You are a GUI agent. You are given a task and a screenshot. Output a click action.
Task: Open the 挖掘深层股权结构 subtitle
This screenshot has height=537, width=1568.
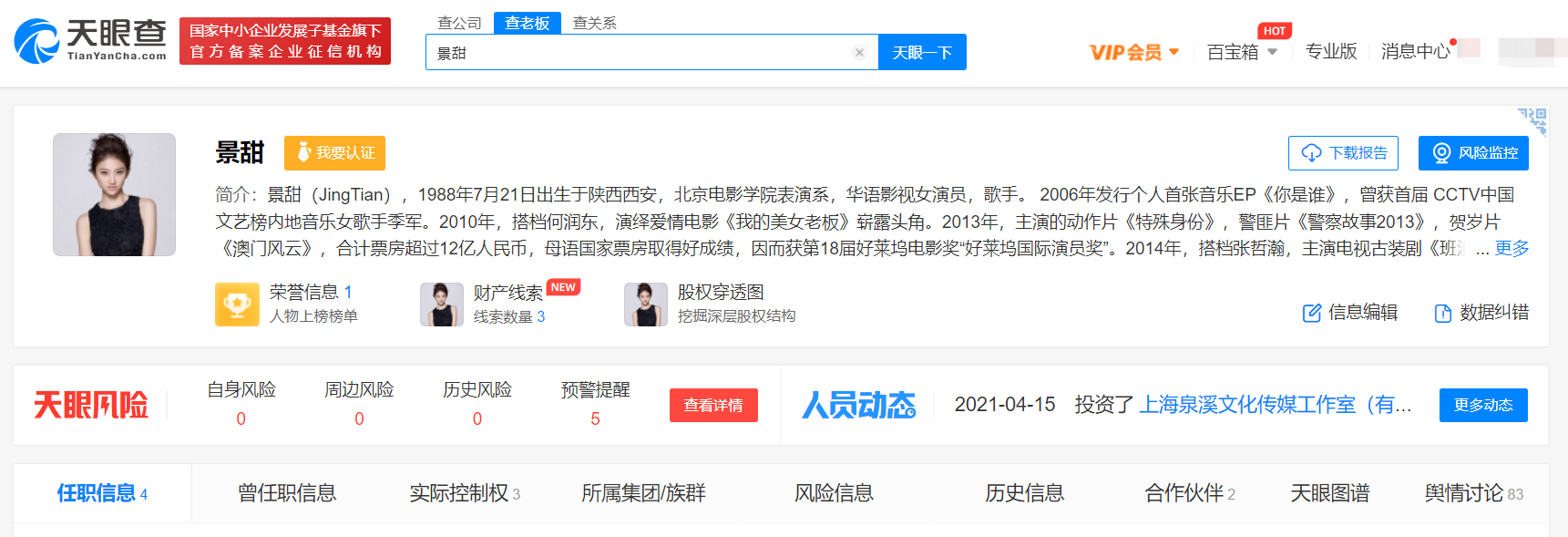point(736,316)
